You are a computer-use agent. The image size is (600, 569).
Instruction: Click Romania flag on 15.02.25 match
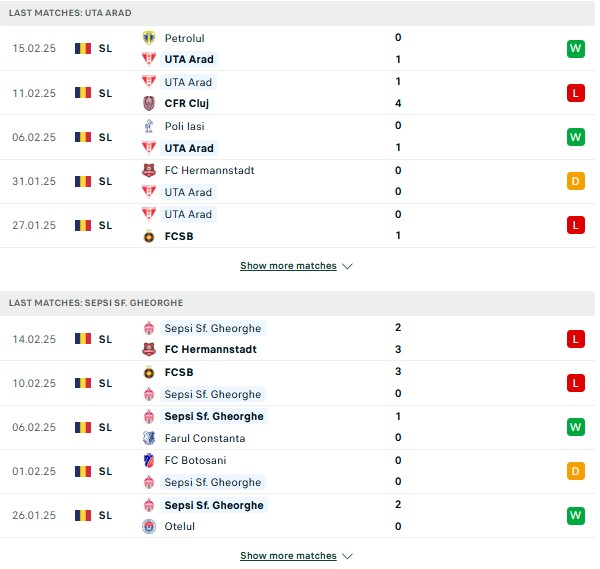(83, 49)
